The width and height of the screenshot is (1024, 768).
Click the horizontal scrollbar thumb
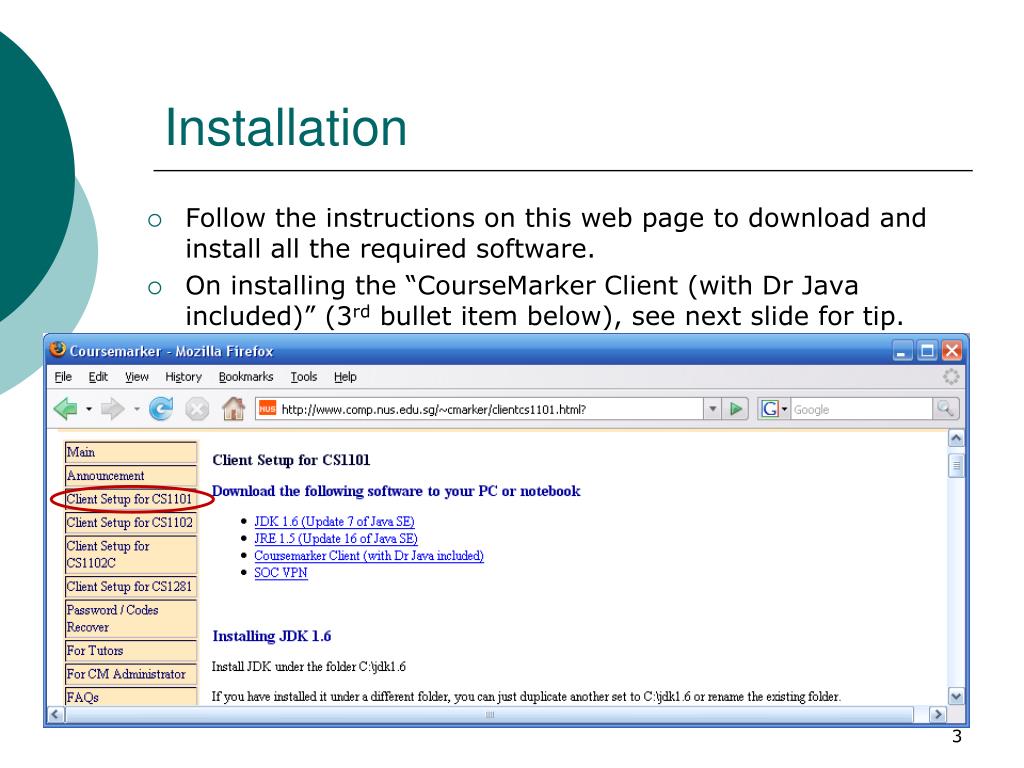(x=489, y=714)
